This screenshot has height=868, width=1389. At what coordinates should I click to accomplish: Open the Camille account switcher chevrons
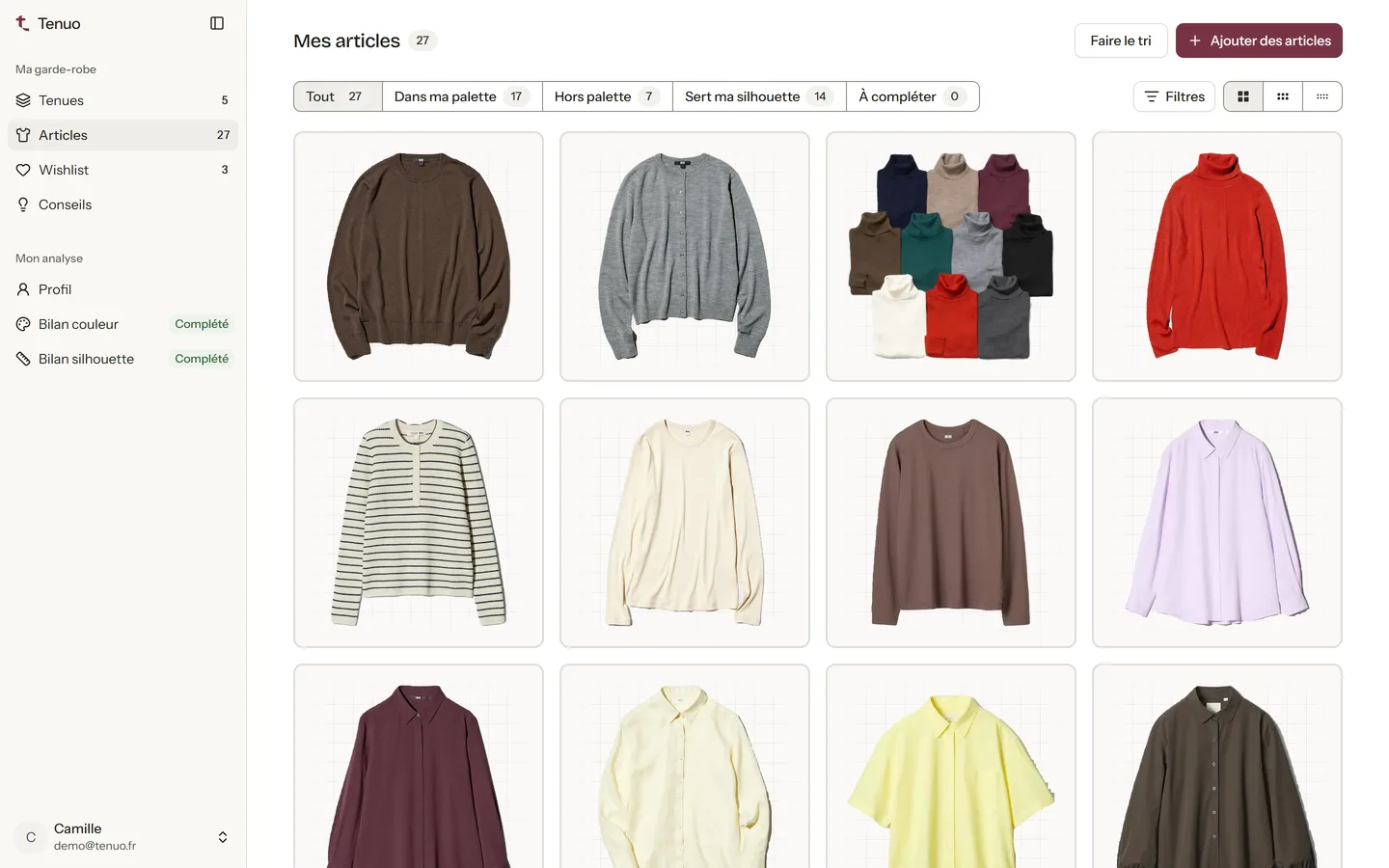(x=223, y=837)
